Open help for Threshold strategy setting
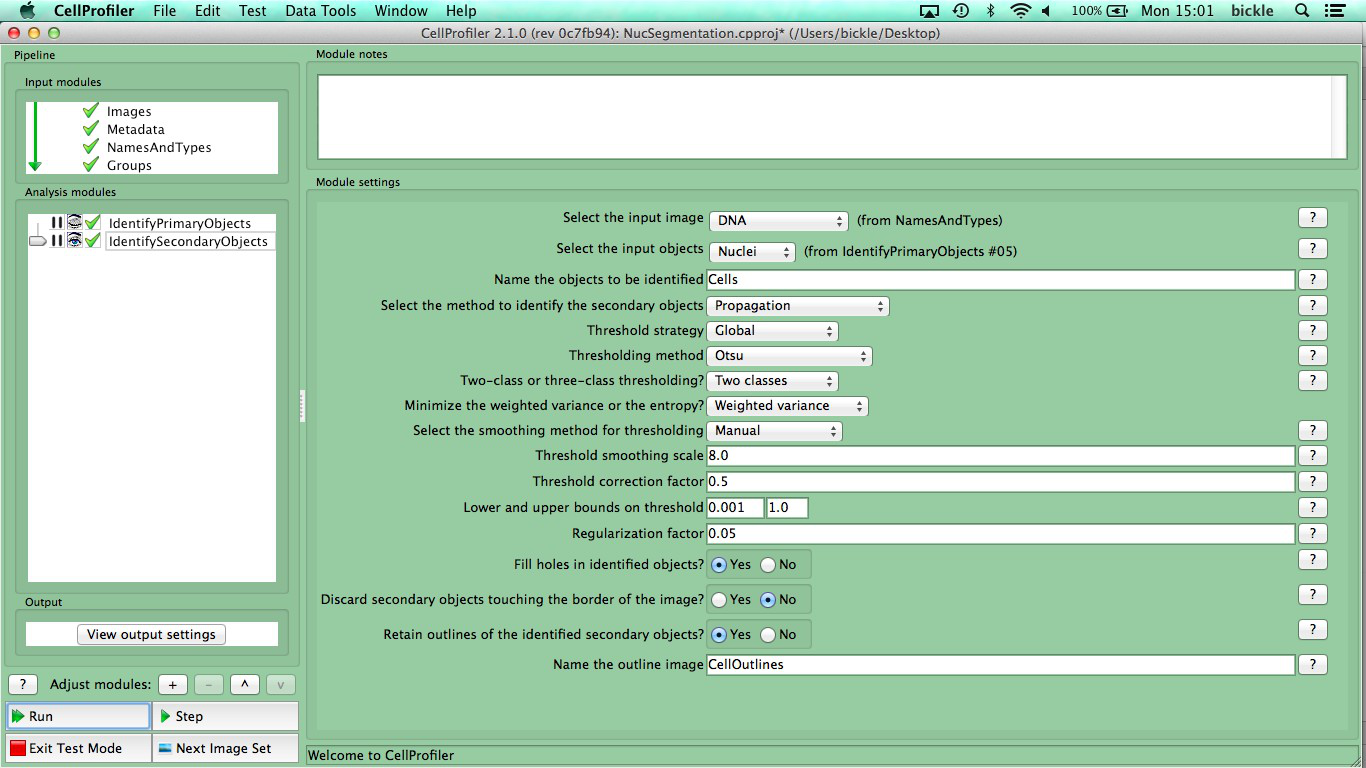The height and width of the screenshot is (768, 1366). (1312, 330)
